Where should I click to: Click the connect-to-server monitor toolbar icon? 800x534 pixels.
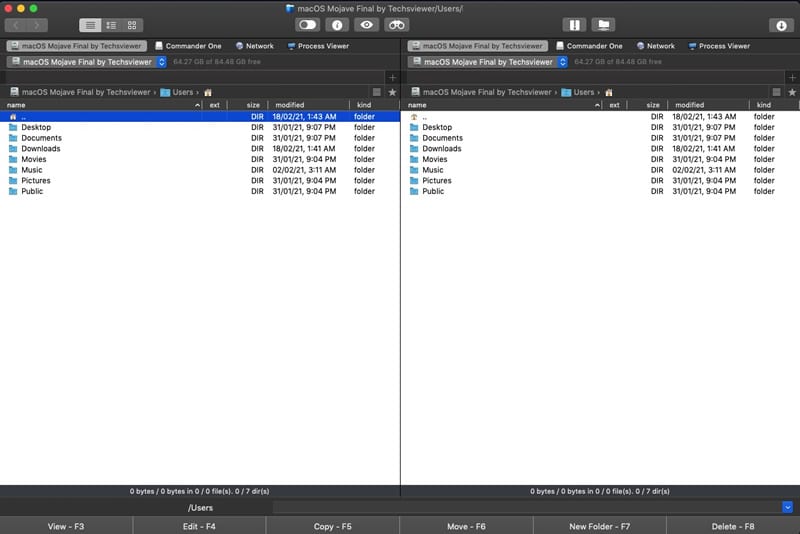tap(604, 24)
